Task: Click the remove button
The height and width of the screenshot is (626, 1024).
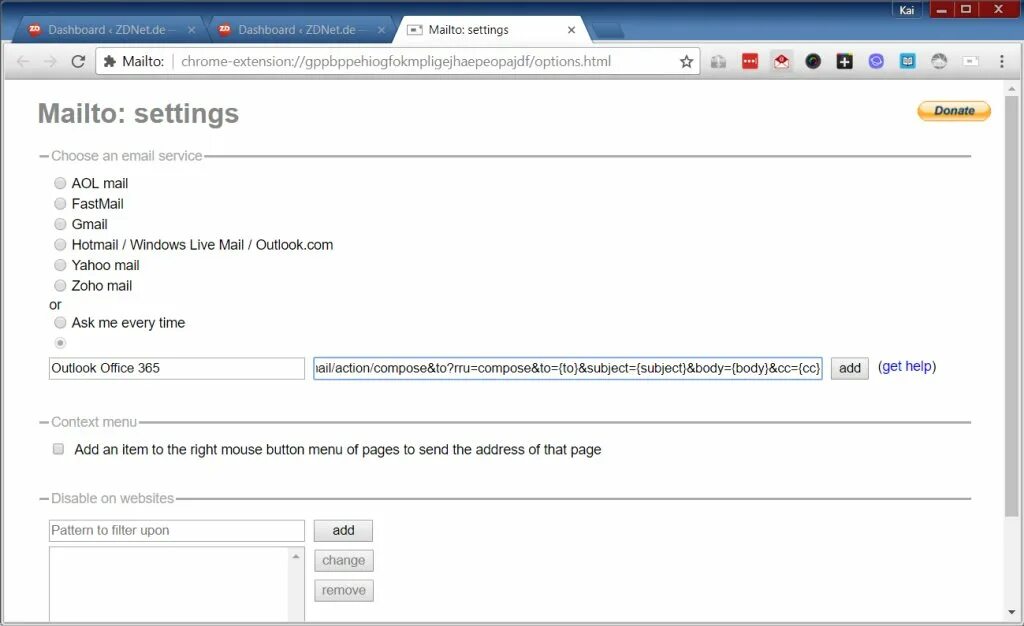Action: (344, 591)
